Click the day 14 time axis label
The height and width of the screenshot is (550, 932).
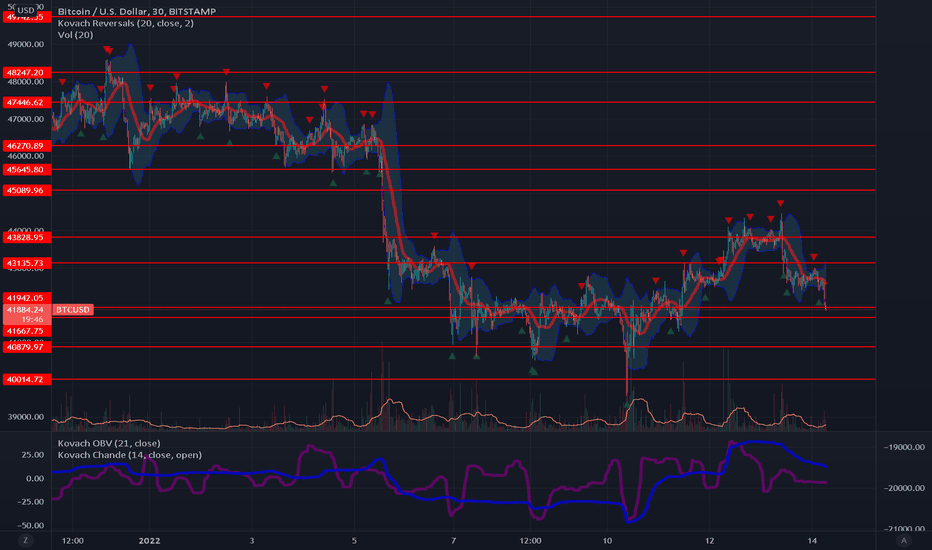813,540
